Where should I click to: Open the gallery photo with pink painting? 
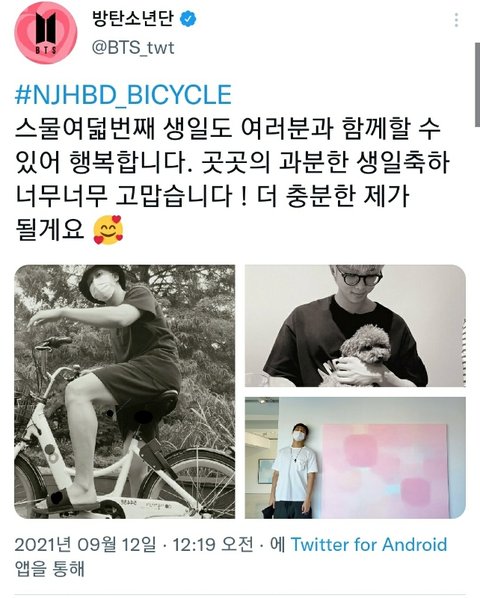[355, 458]
